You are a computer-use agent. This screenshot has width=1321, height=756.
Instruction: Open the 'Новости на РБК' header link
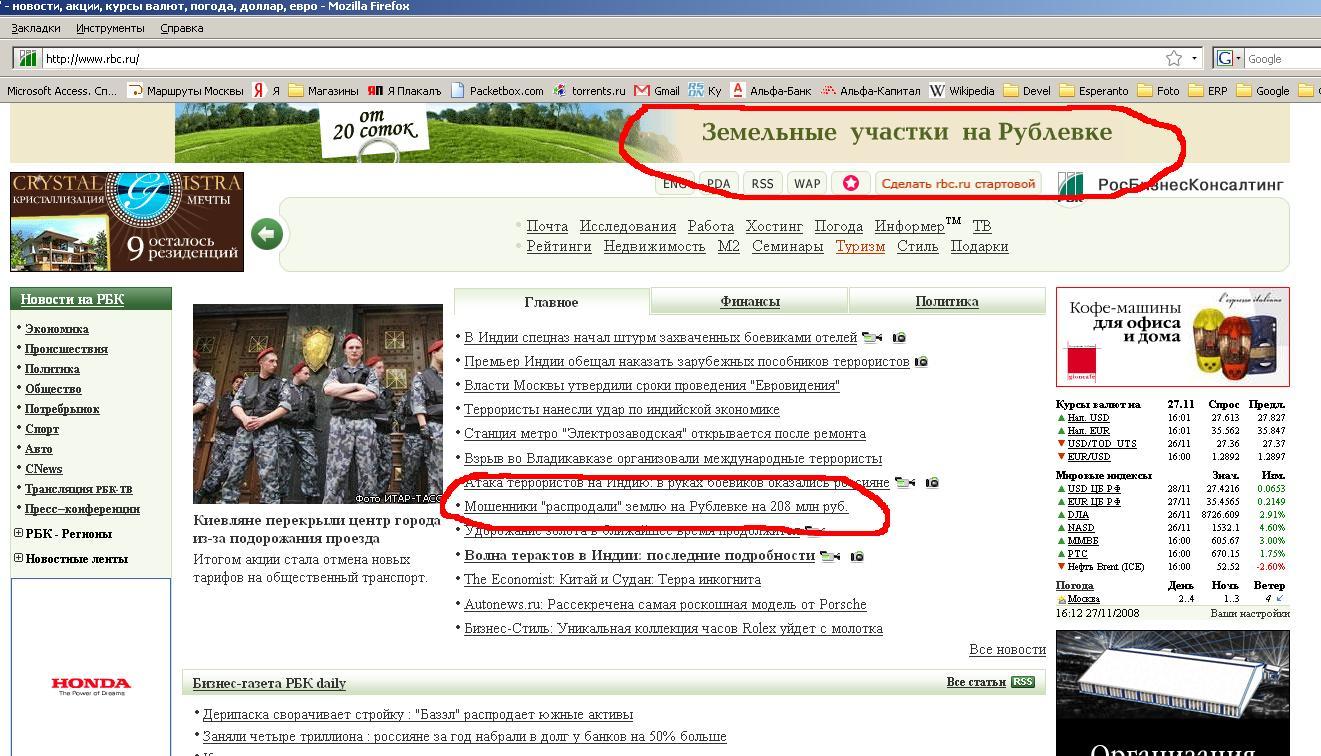[x=72, y=299]
